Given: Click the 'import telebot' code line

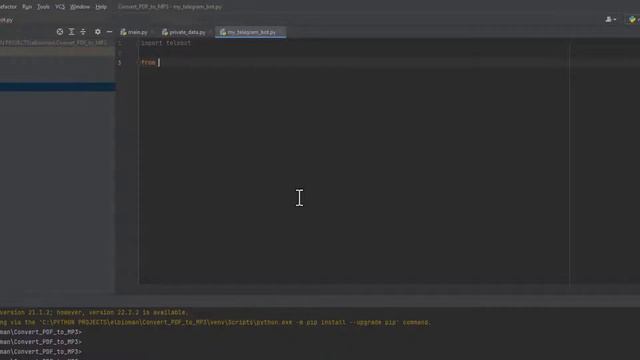Looking at the screenshot, I should point(166,43).
